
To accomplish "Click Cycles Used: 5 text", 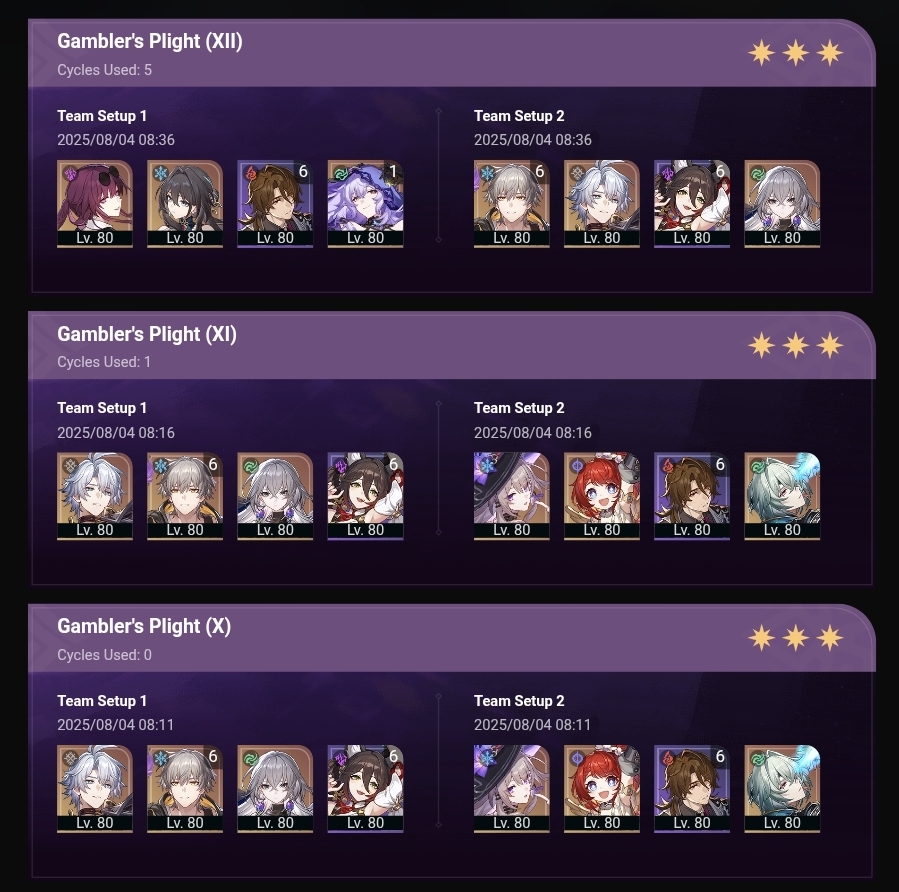I will coord(104,70).
